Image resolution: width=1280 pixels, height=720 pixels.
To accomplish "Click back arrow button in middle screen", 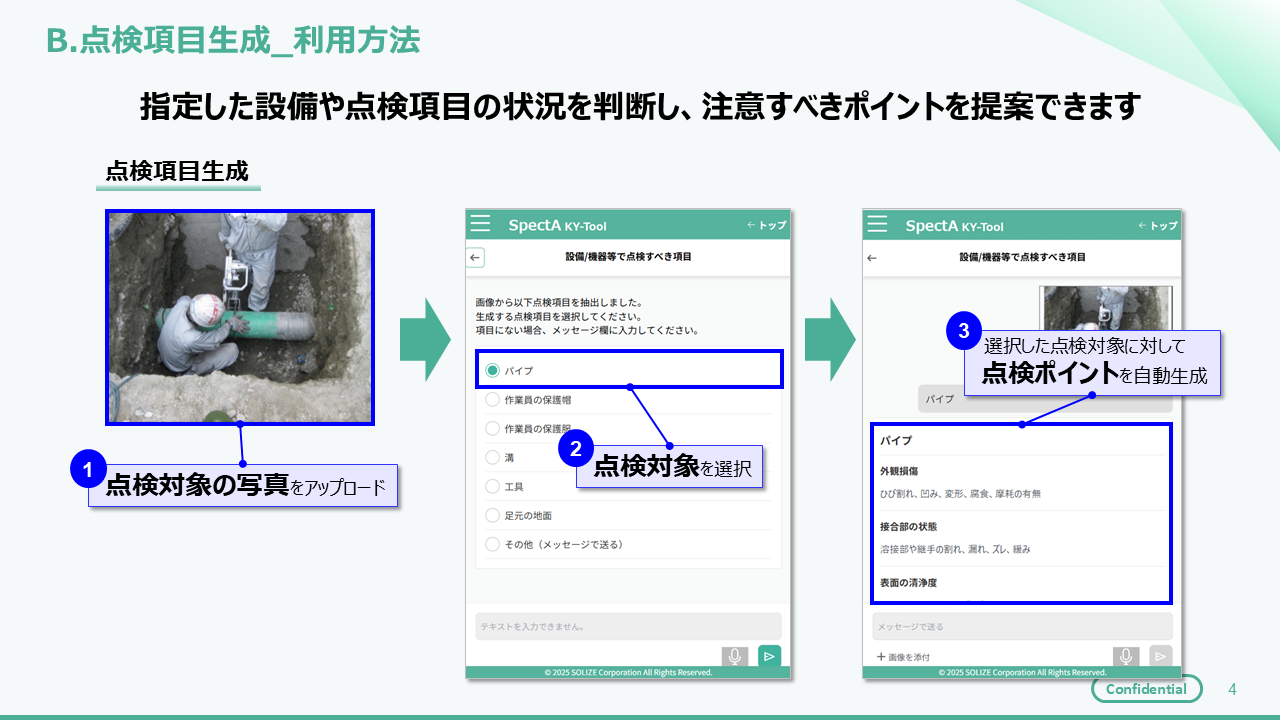I will 476,257.
